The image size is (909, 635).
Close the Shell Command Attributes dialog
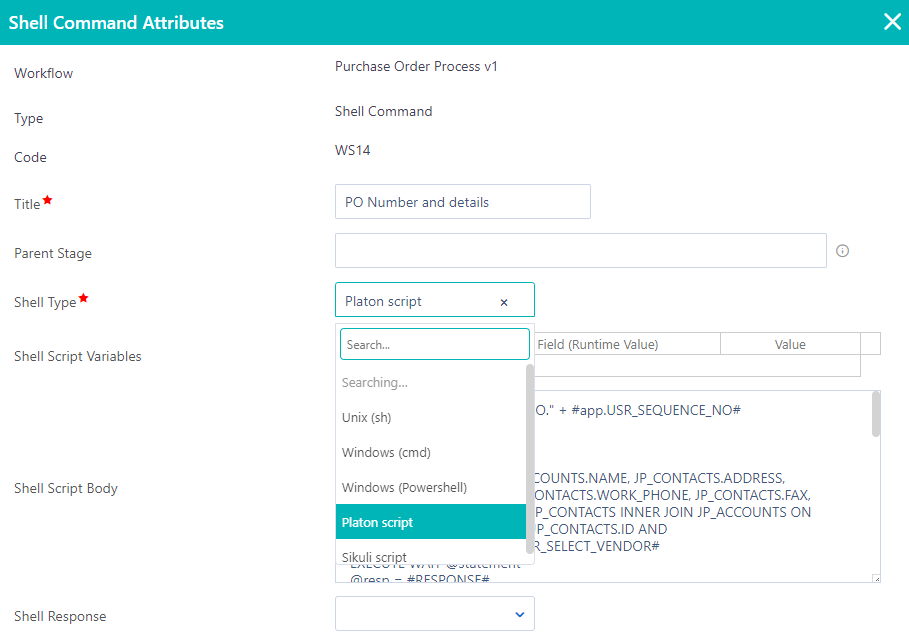point(892,21)
